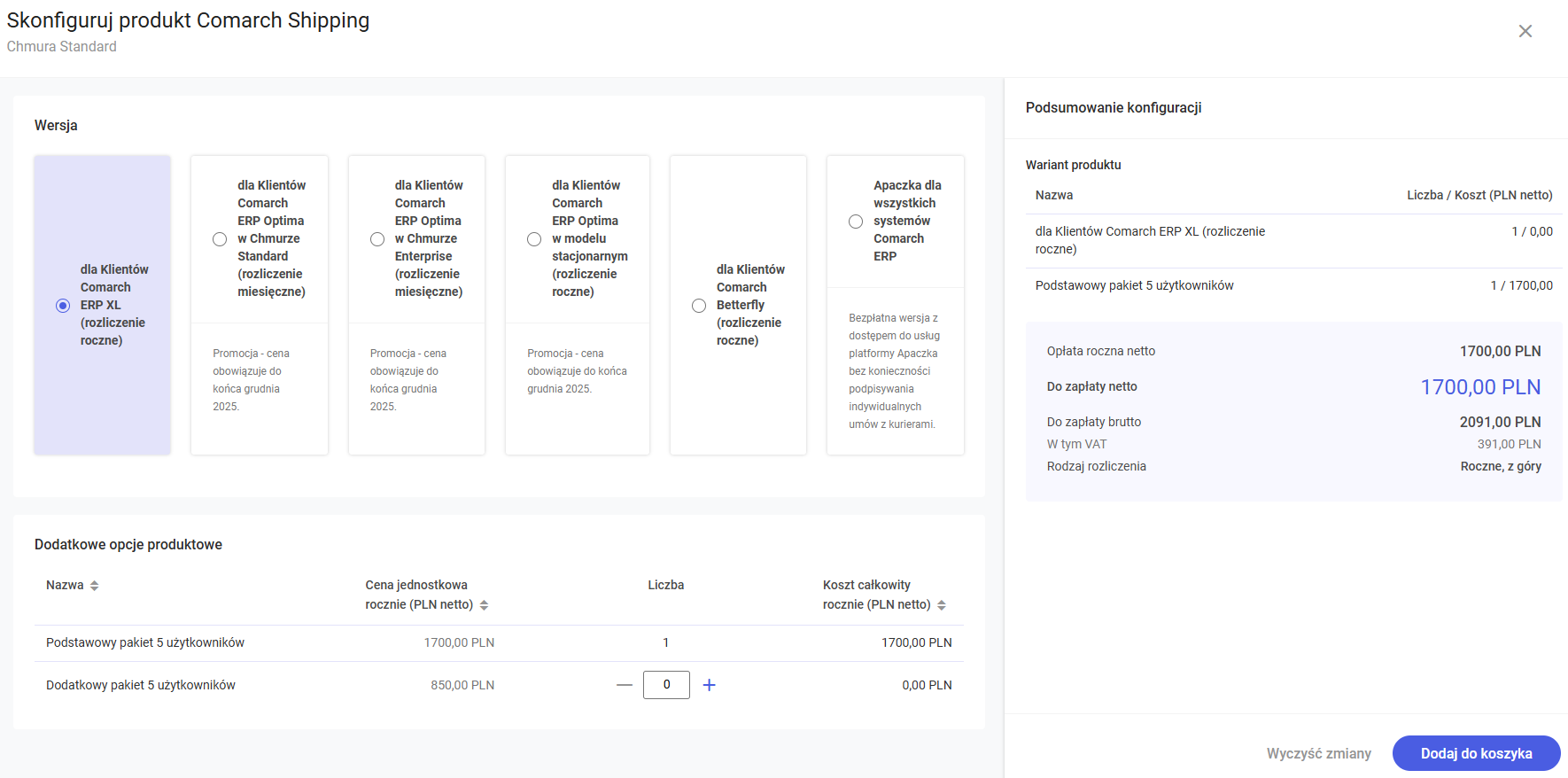
Task: Choose ERP Optima Chmurze Enterprise radio option
Action: pyautogui.click(x=377, y=239)
